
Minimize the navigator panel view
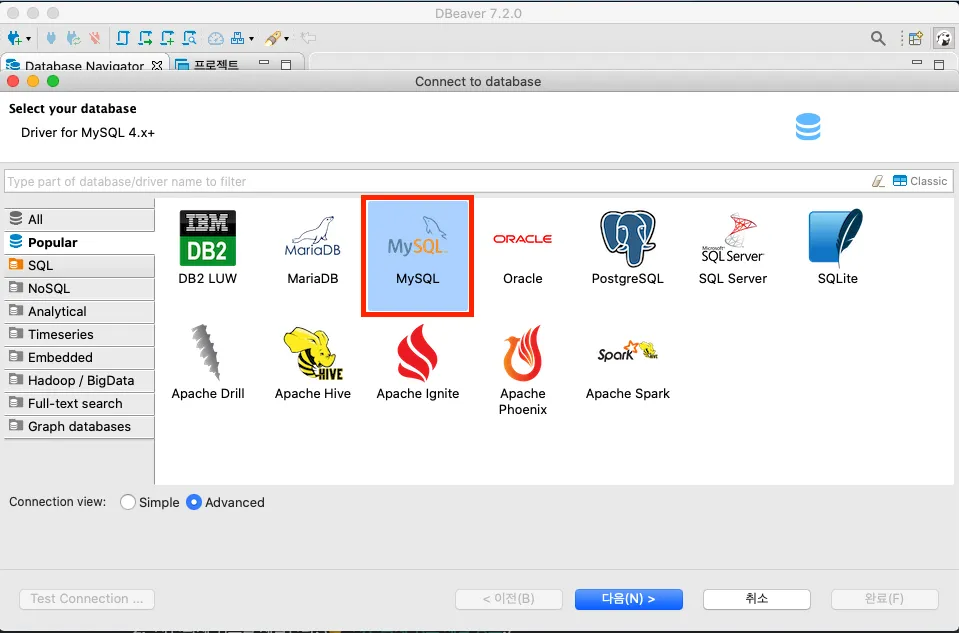click(x=264, y=63)
